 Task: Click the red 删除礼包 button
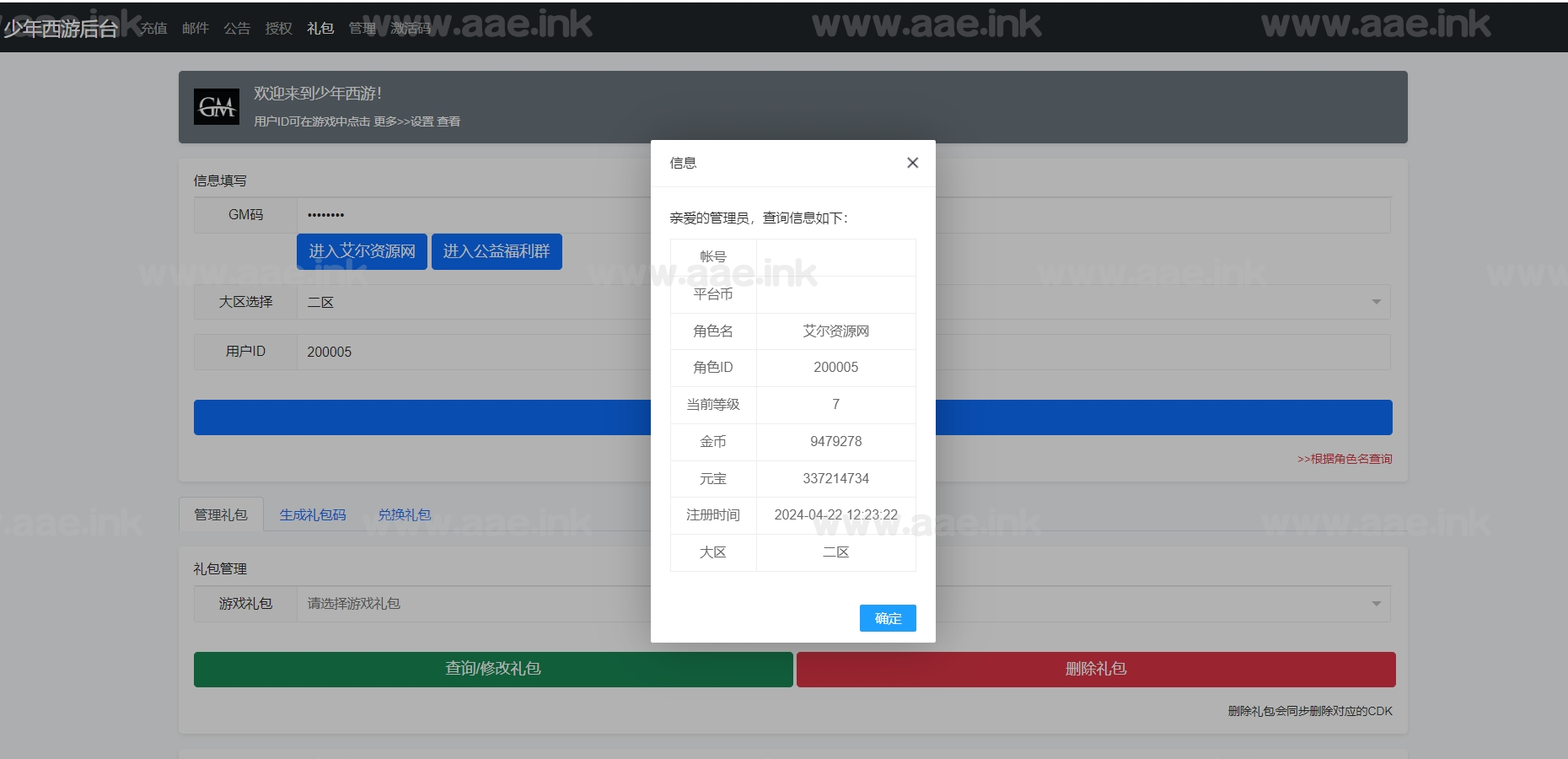click(x=1096, y=669)
